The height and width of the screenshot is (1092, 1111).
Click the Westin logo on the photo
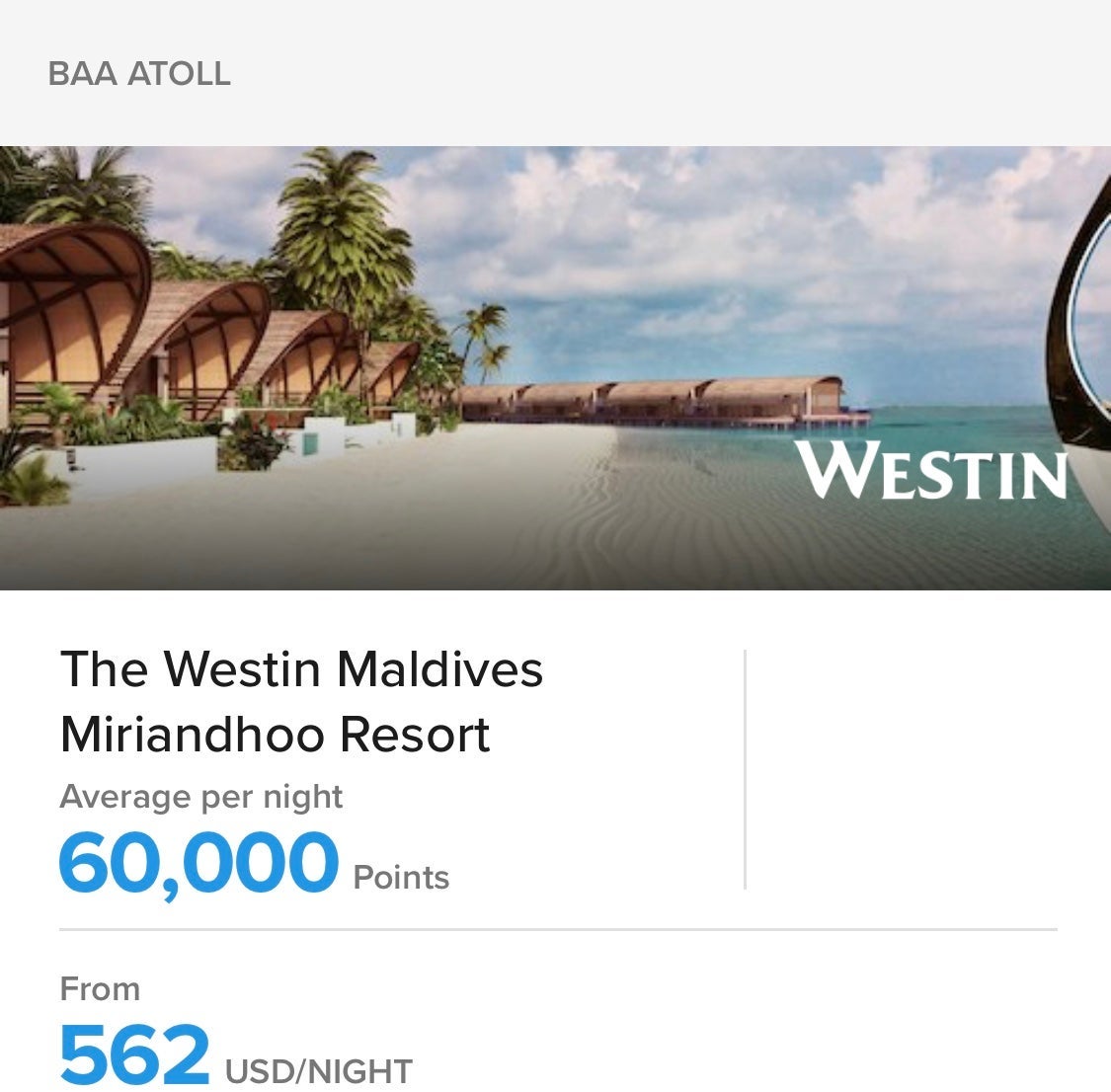pos(933,471)
